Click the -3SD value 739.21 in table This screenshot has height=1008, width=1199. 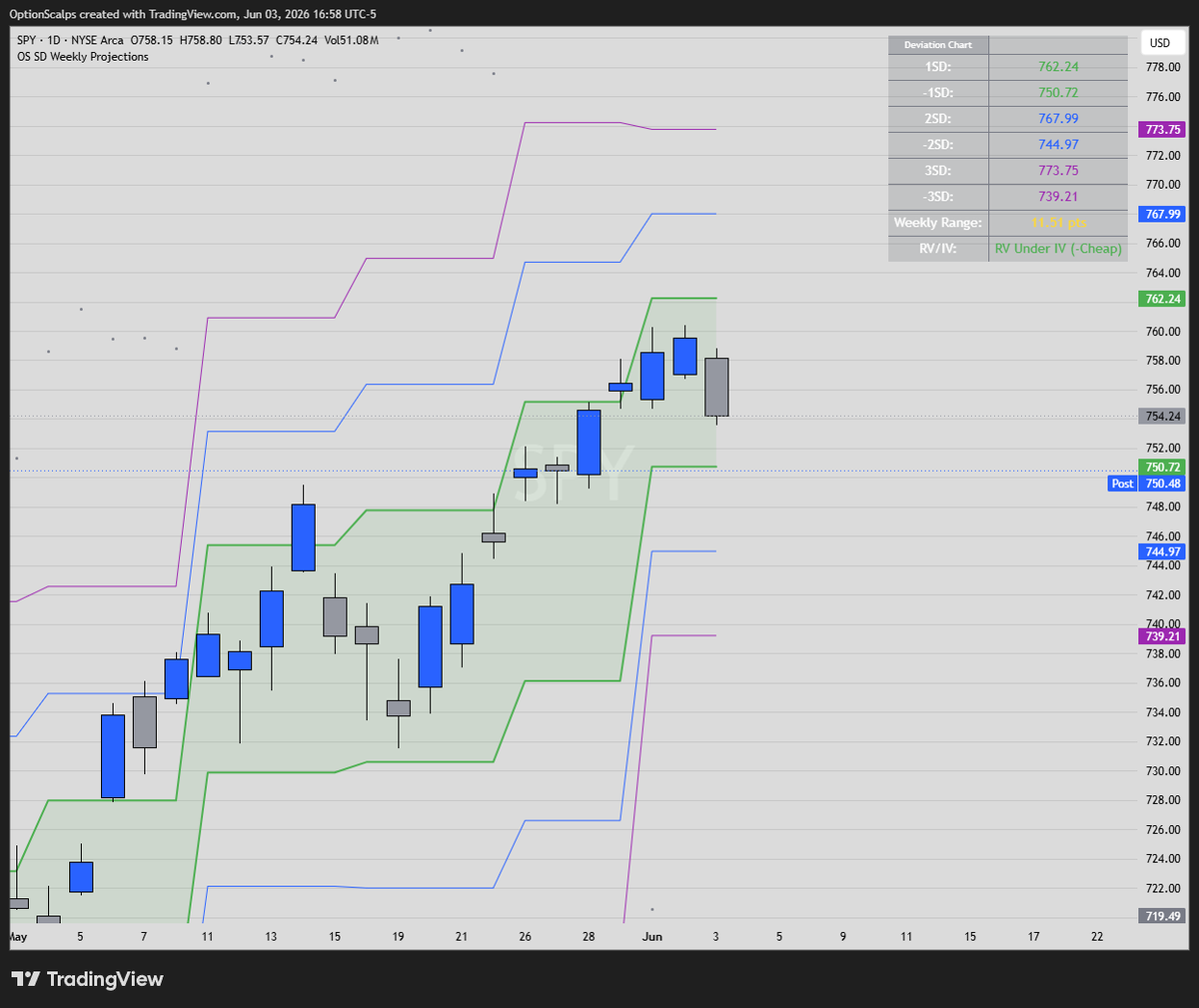[x=1058, y=197]
